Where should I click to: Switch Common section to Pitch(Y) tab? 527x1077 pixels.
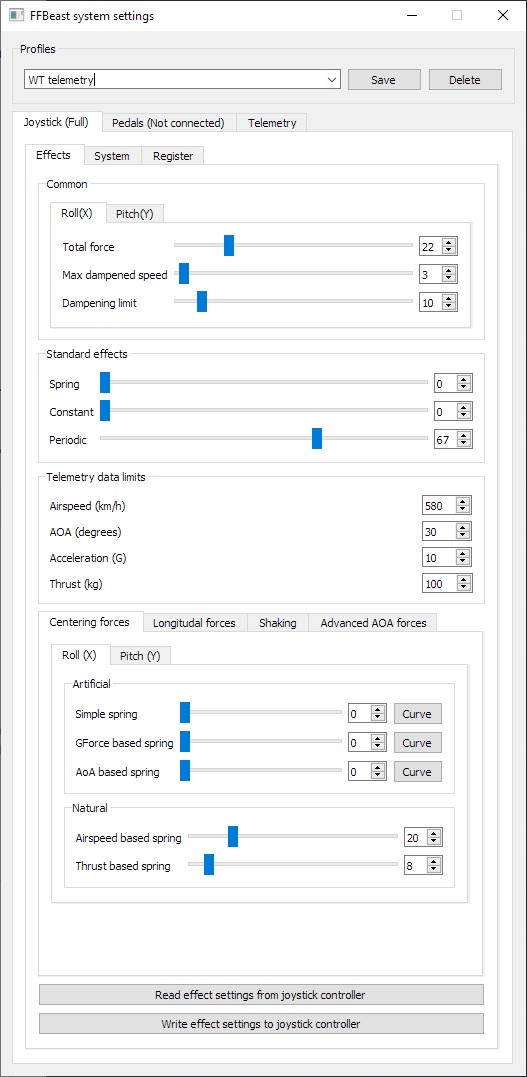pos(135,214)
